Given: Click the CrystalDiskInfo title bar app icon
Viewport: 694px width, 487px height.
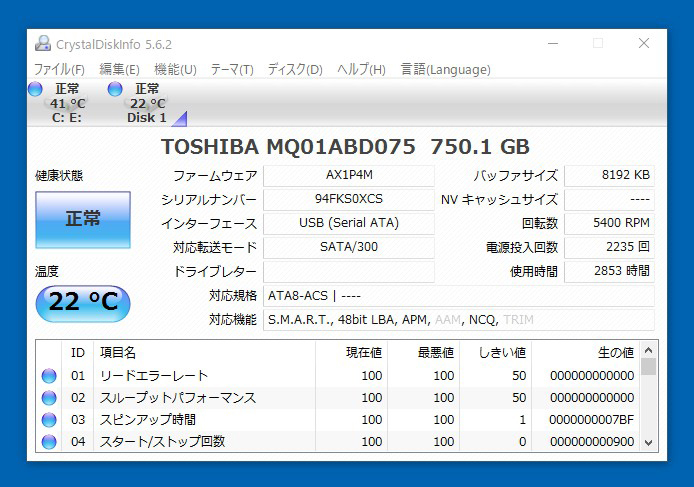Looking at the screenshot, I should (43, 44).
